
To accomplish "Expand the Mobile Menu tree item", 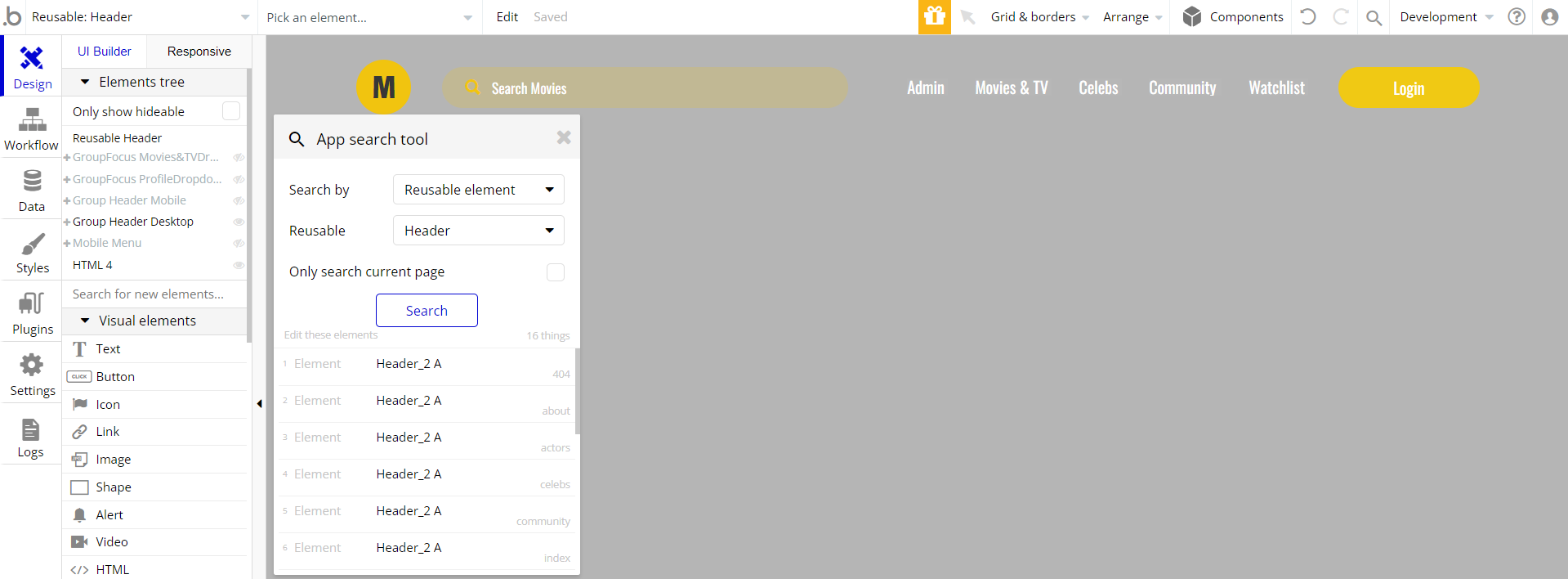I will pos(67,243).
